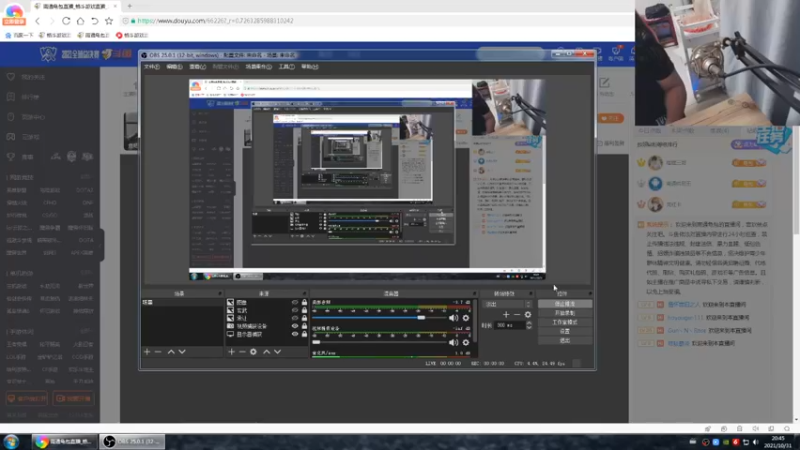The height and width of the screenshot is (450, 800).
Task: Remove transition with the minus icon
Action: coord(517,314)
